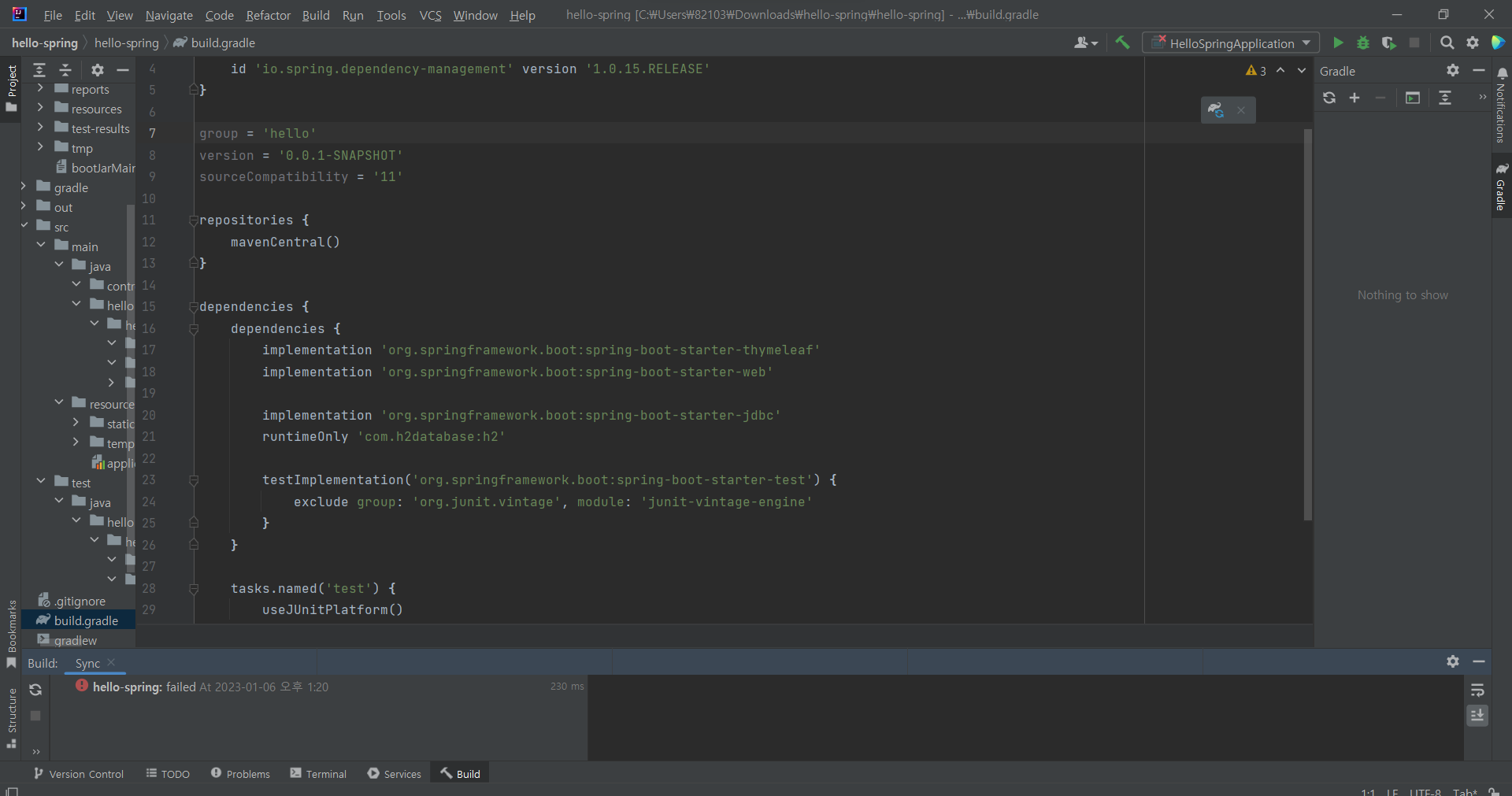Open the user account icon menu
Image resolution: width=1512 pixels, height=796 pixels.
1085,43
